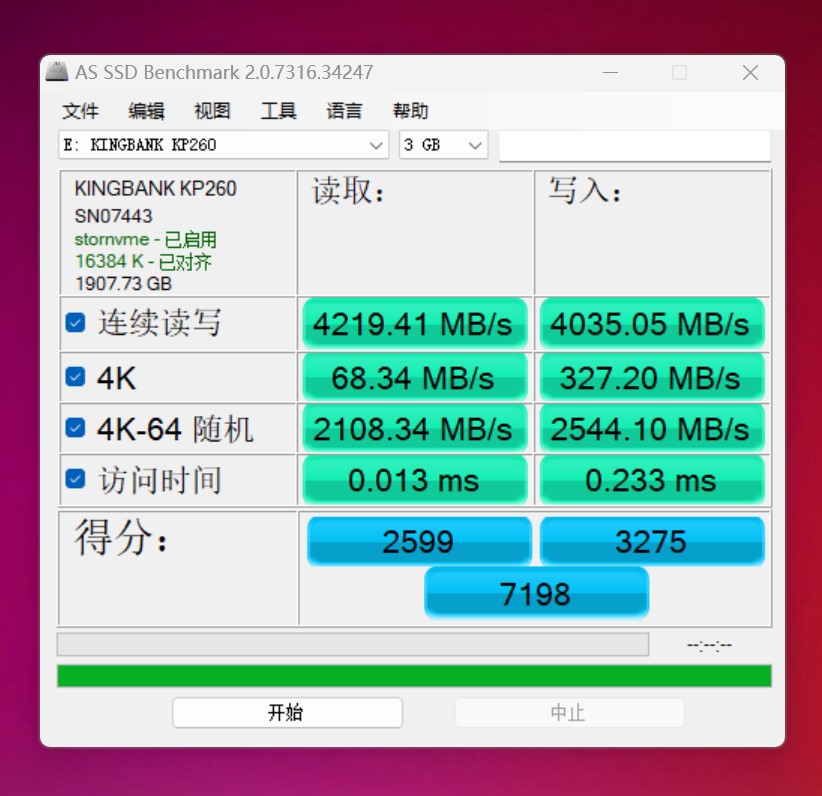Toggle the 连续读写 test checkbox
The height and width of the screenshot is (796, 822).
(75, 323)
